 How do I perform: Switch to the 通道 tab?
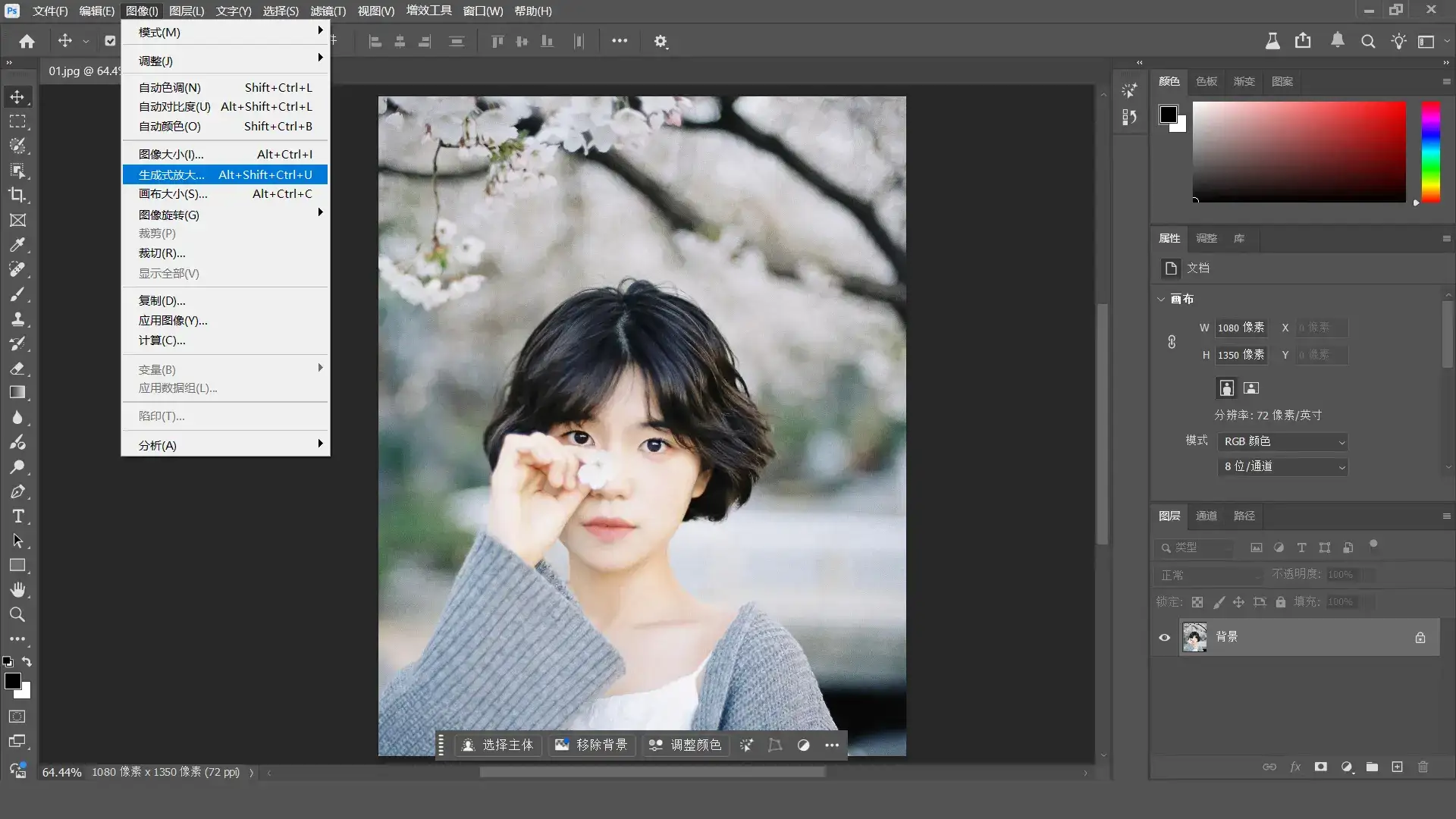1206,516
